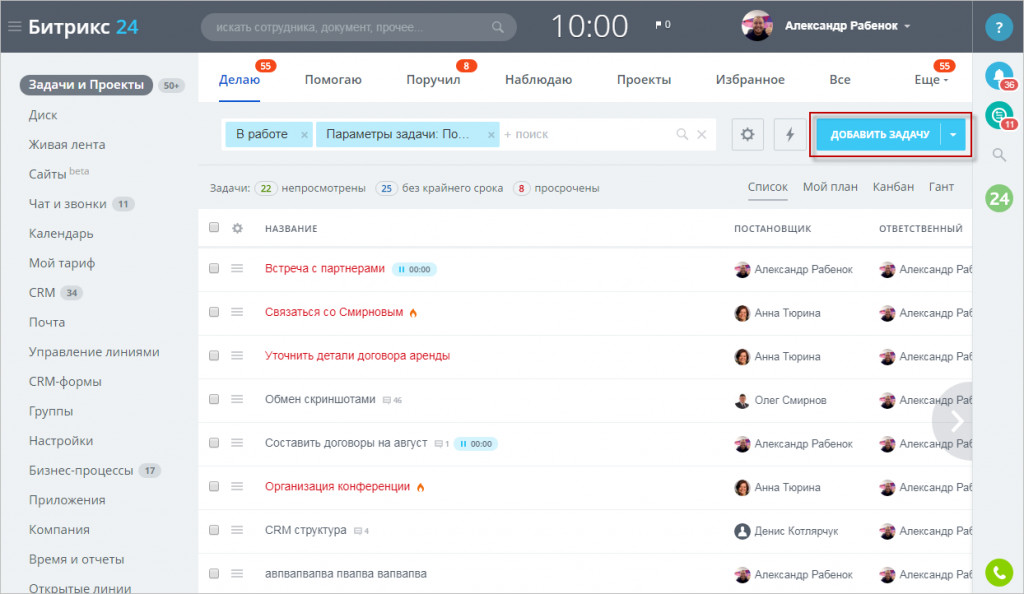Click the green 24 circle icon
Viewport: 1024px width, 594px height.
click(x=999, y=198)
